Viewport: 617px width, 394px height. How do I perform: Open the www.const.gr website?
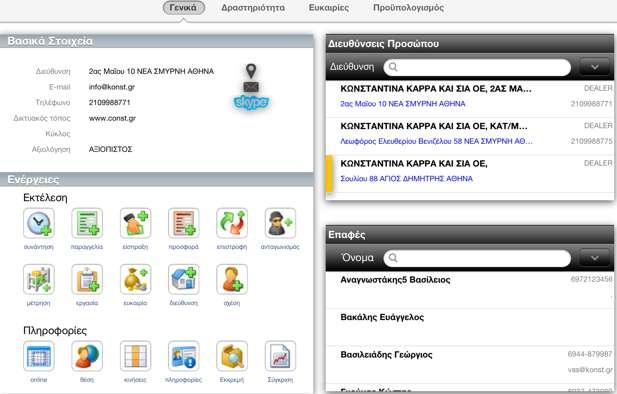(x=112, y=118)
